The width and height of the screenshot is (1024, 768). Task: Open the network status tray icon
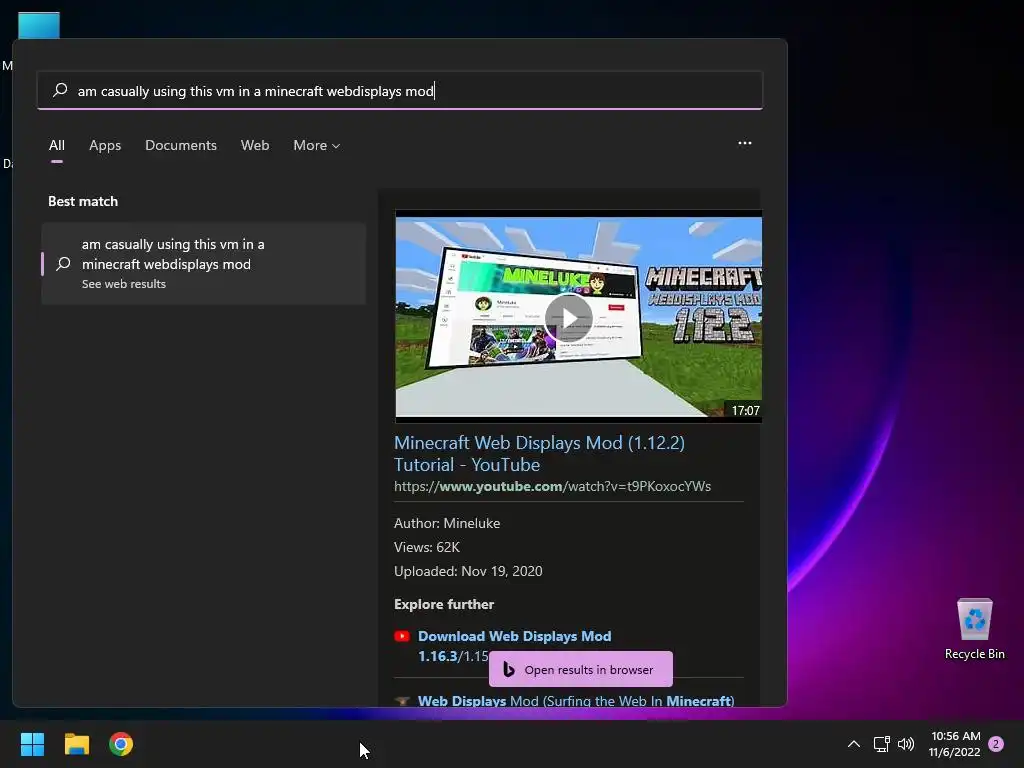tap(882, 744)
